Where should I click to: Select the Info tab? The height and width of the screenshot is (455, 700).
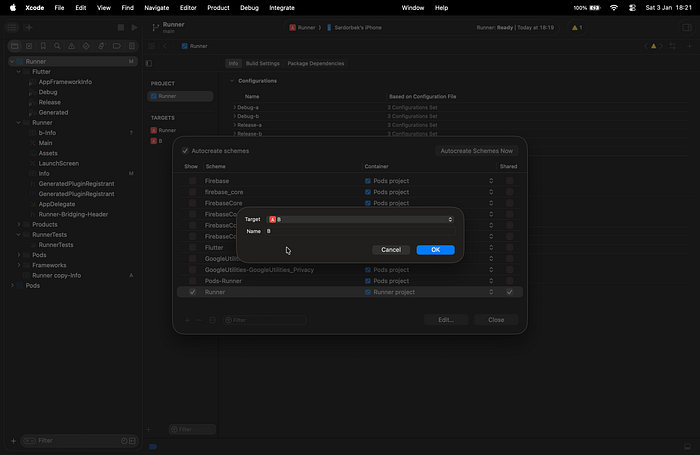pyautogui.click(x=233, y=63)
